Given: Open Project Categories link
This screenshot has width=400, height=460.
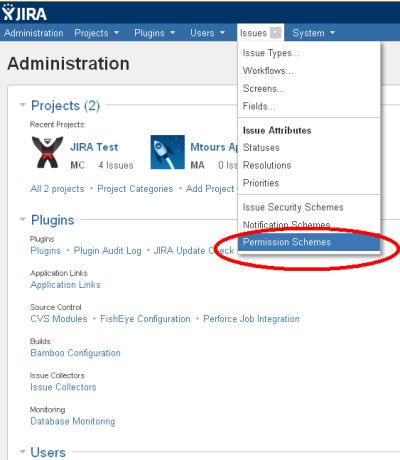Looking at the screenshot, I should coord(135,189).
